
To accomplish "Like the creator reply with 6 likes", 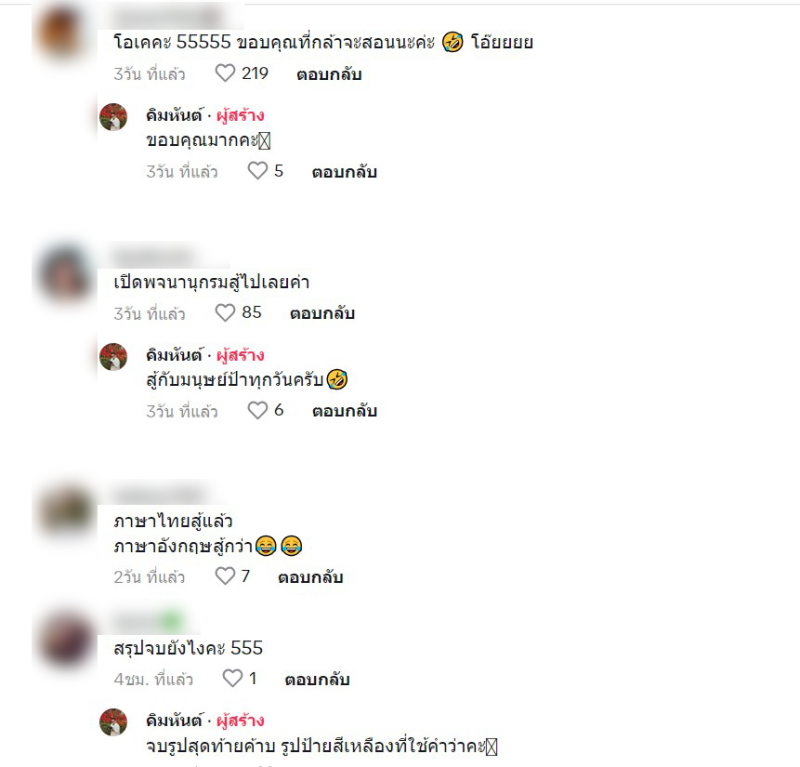I will [x=257, y=410].
